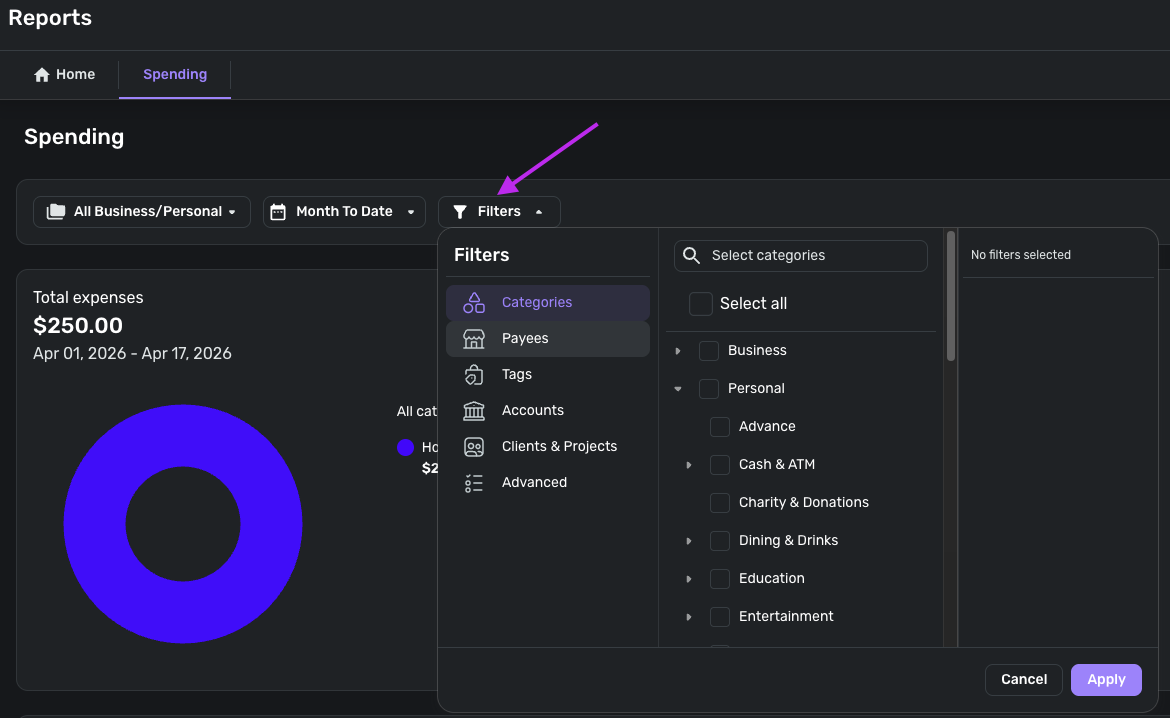Click the Clients & Projects icon

click(x=474, y=446)
